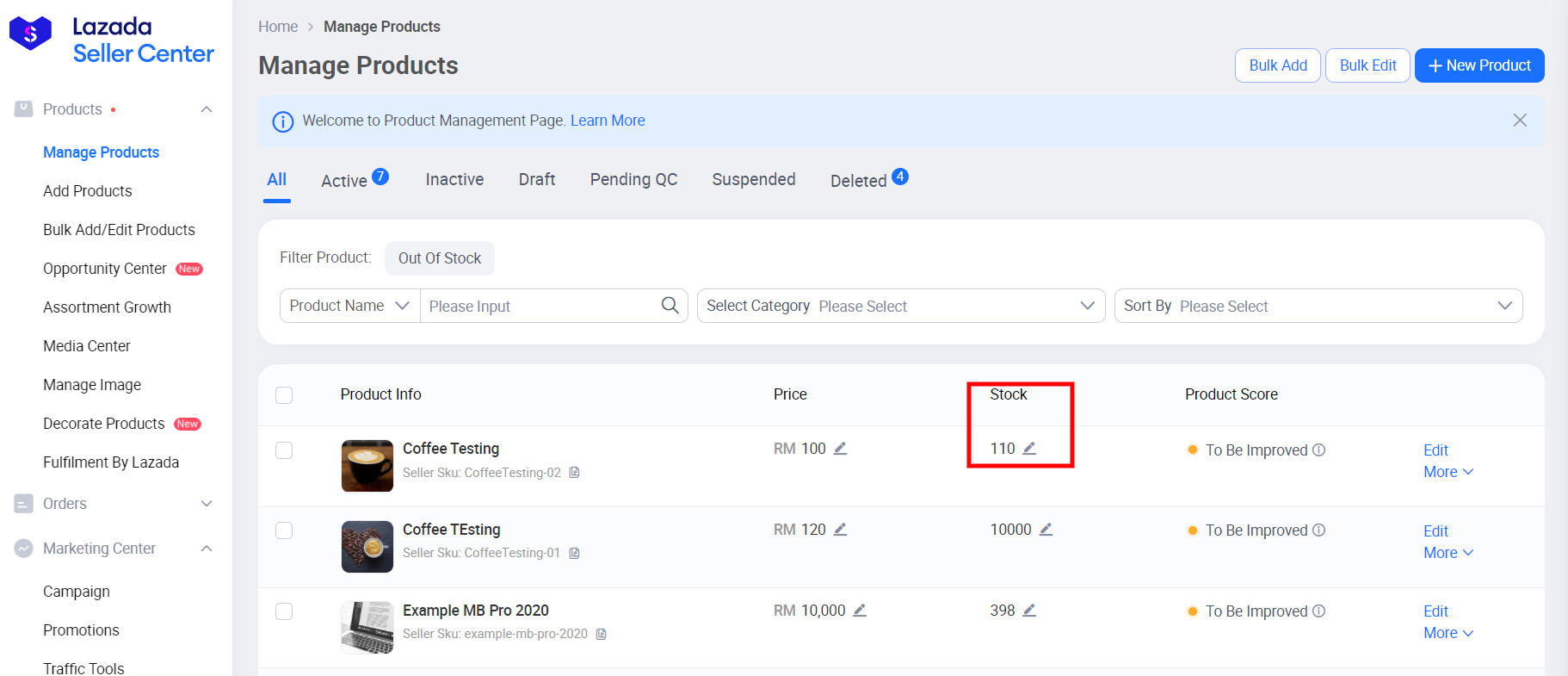Click the plus icon in New Product button
The image size is (1568, 676).
(1435, 65)
